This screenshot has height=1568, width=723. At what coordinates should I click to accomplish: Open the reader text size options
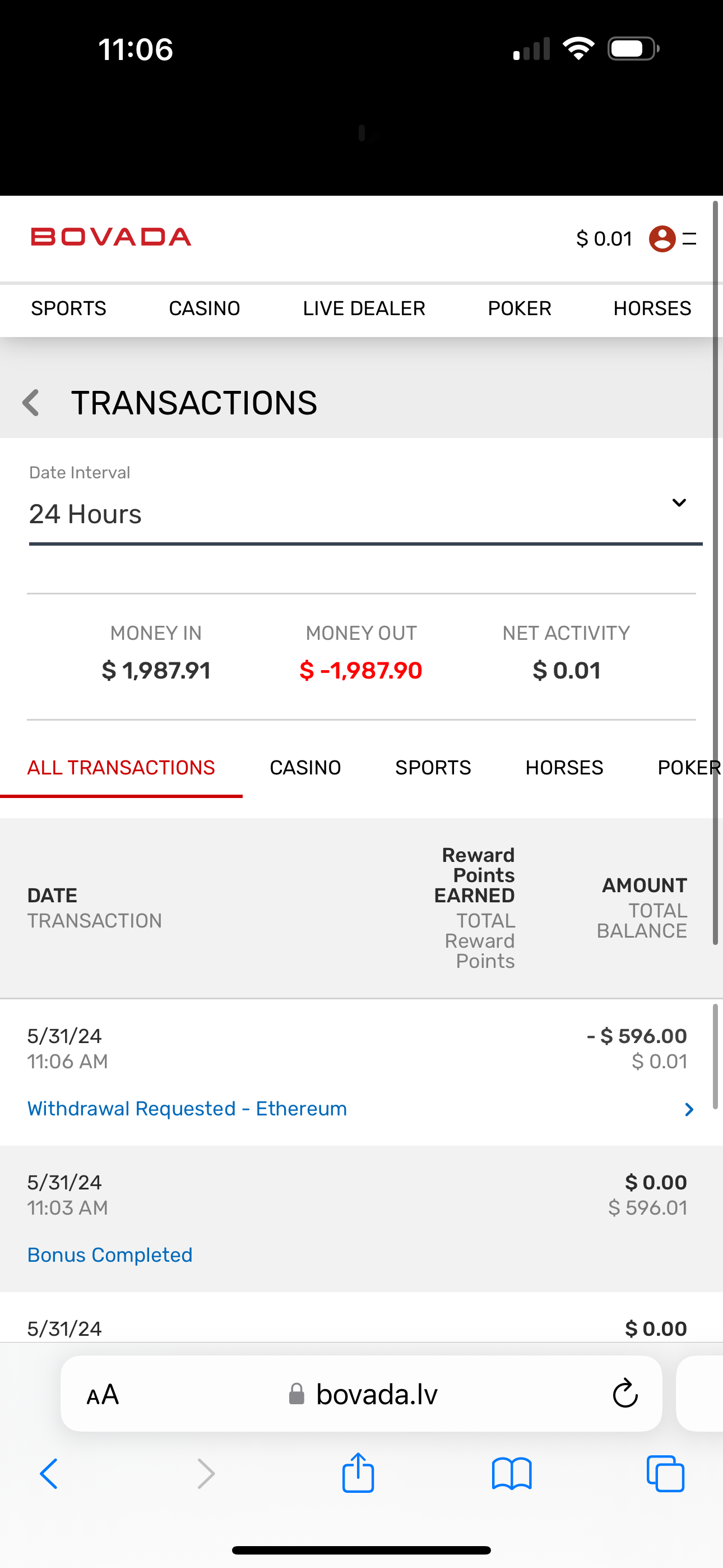click(x=103, y=1395)
